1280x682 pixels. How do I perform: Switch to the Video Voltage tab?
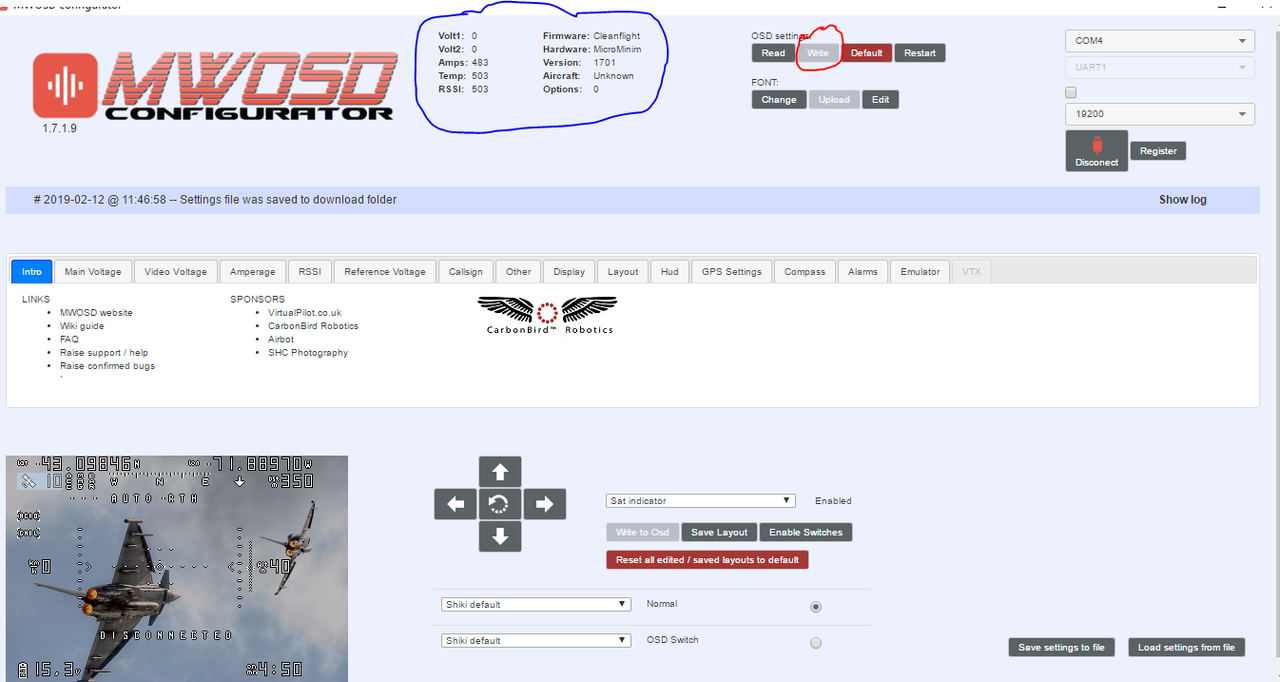[175, 271]
